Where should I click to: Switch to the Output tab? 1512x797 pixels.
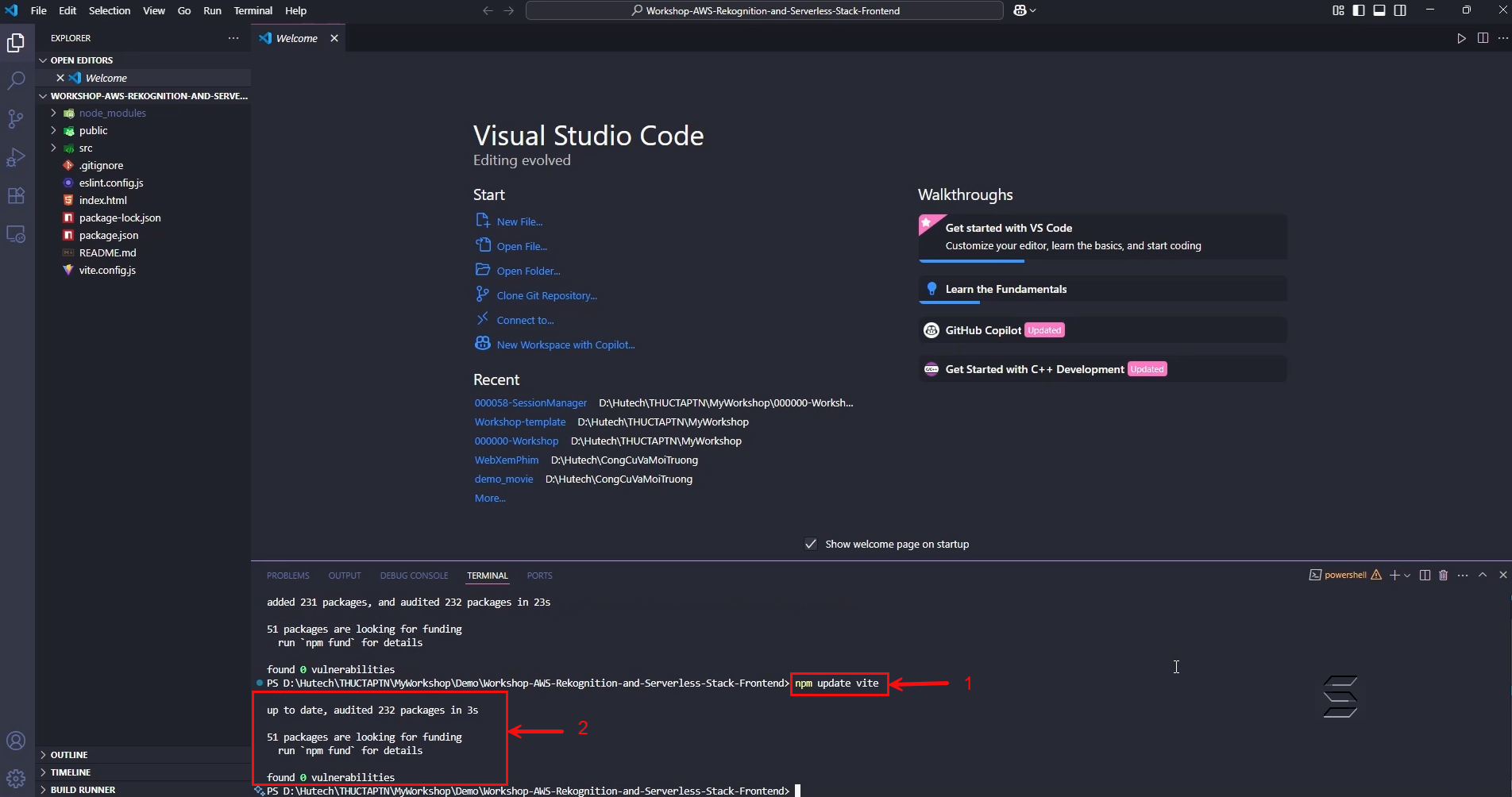point(345,576)
